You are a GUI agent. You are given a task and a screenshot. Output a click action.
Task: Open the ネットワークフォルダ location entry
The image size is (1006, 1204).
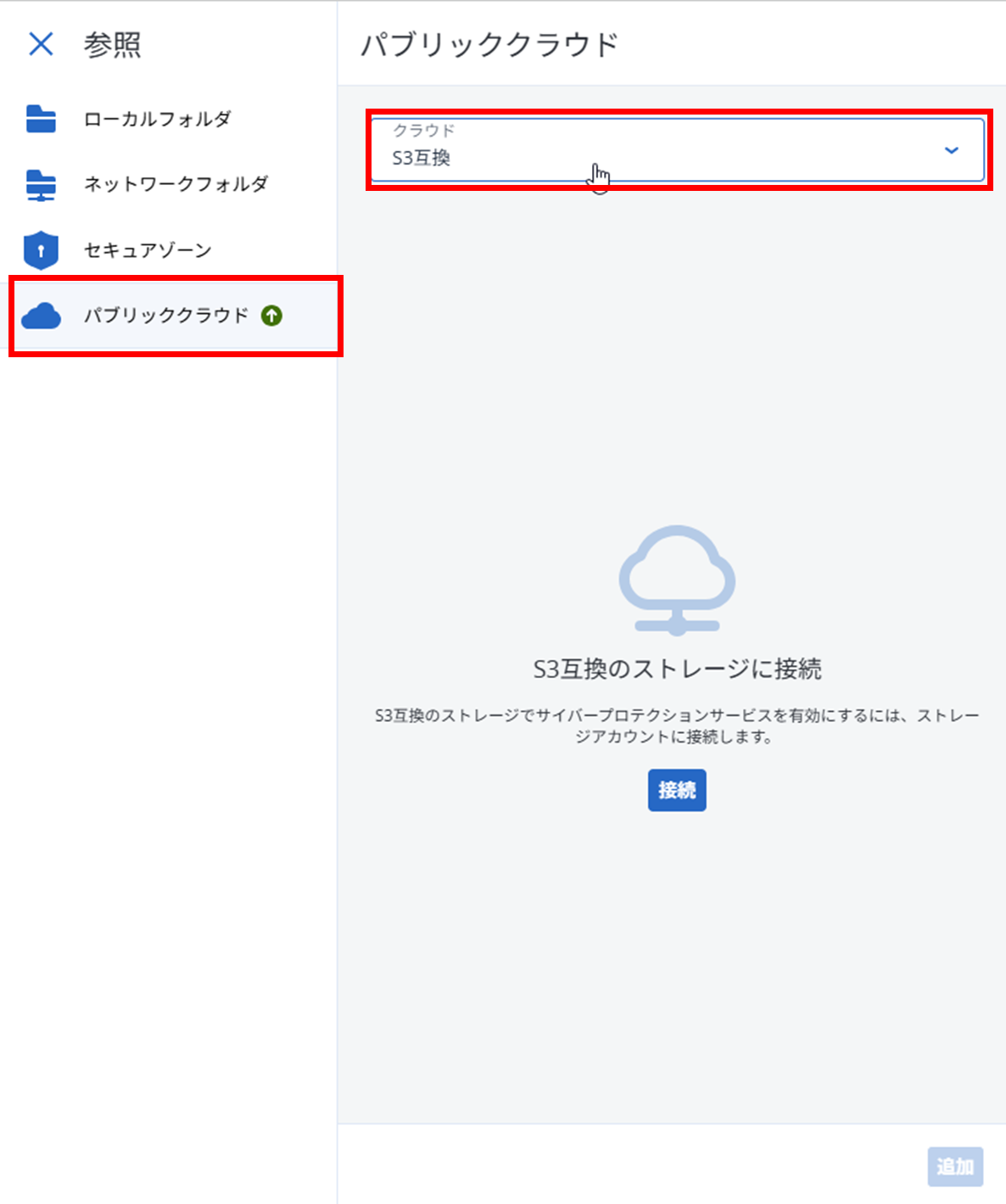[x=176, y=184]
